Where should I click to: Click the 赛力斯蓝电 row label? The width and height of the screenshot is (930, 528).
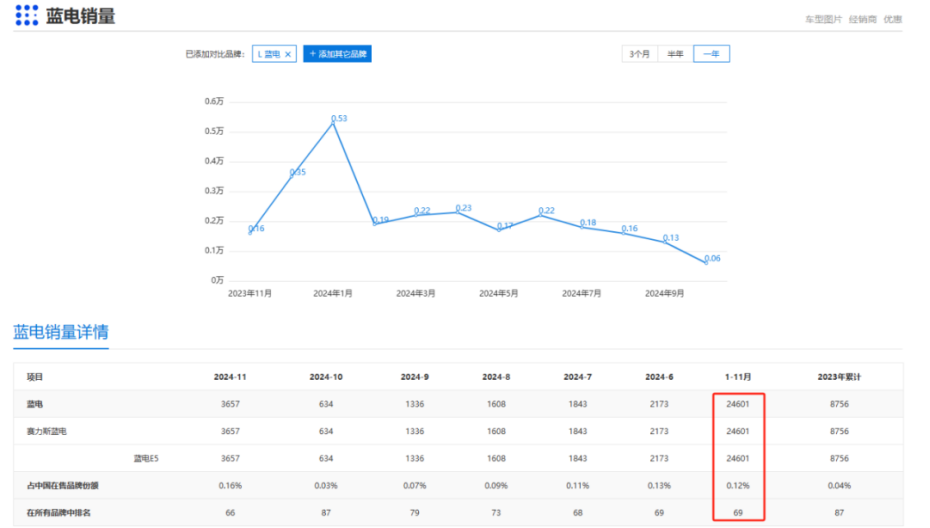coord(47,431)
